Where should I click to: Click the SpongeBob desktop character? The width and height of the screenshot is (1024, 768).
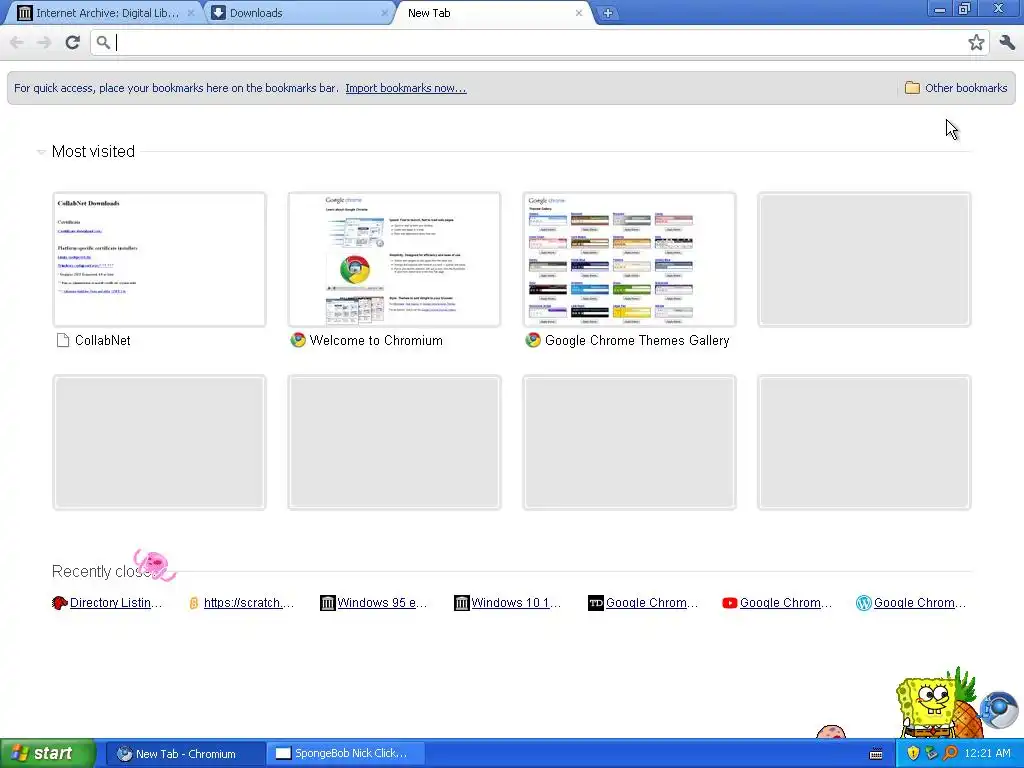point(929,708)
